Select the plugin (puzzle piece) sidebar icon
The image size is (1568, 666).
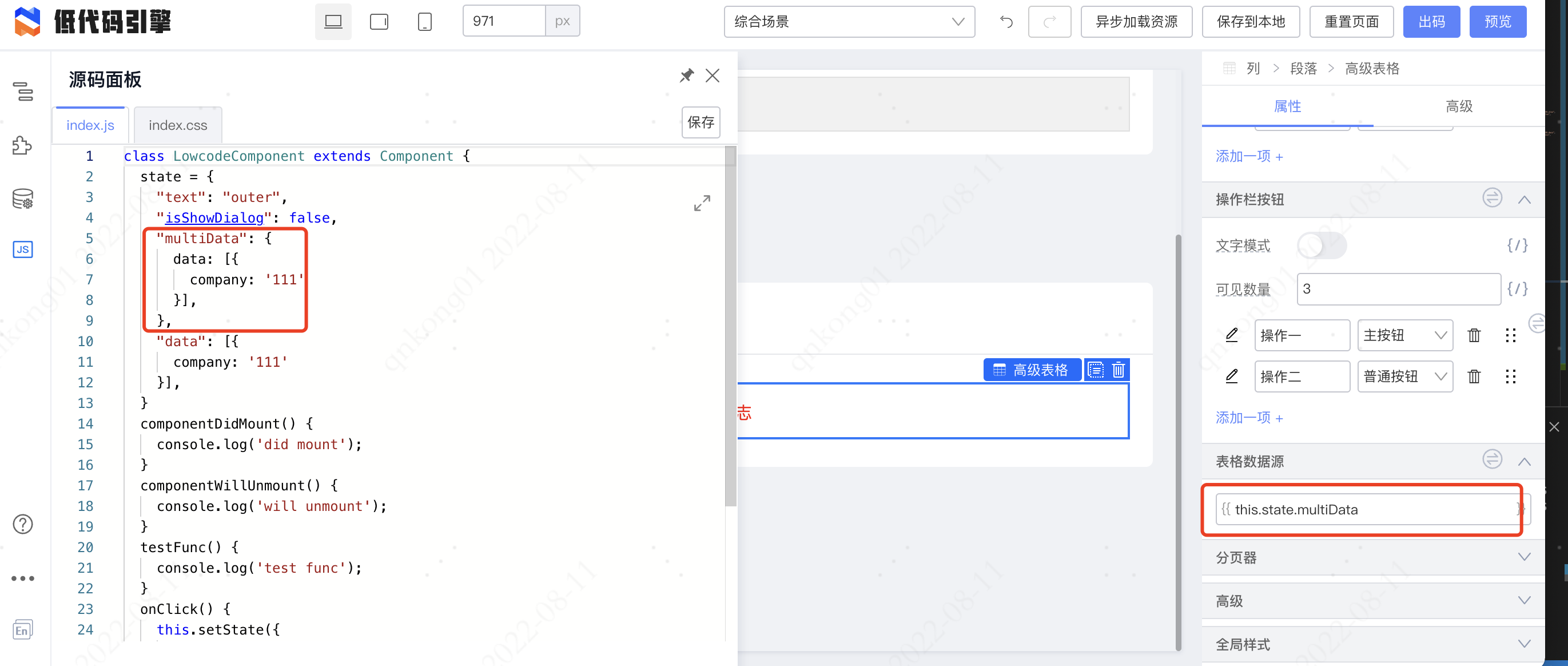22,145
